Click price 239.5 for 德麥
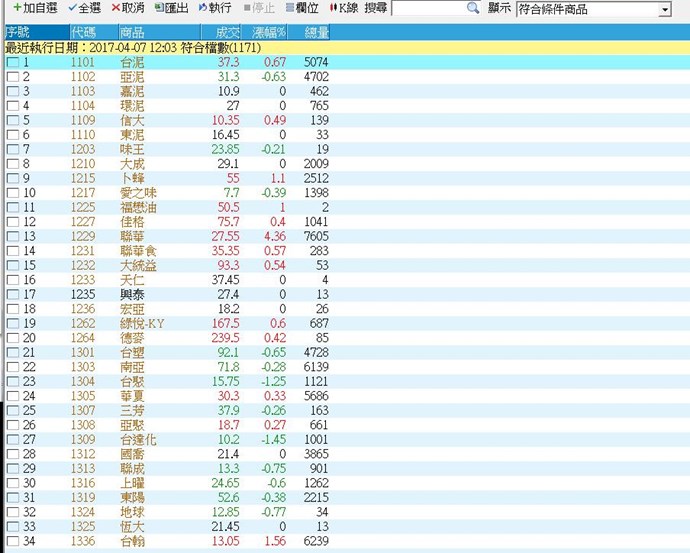The image size is (690, 553). coord(226,338)
